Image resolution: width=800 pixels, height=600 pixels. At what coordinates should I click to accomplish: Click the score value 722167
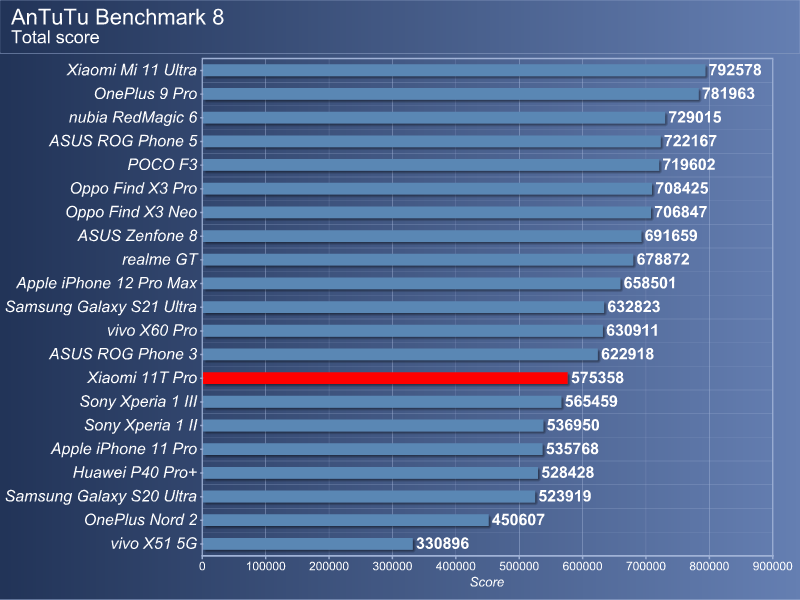point(690,141)
